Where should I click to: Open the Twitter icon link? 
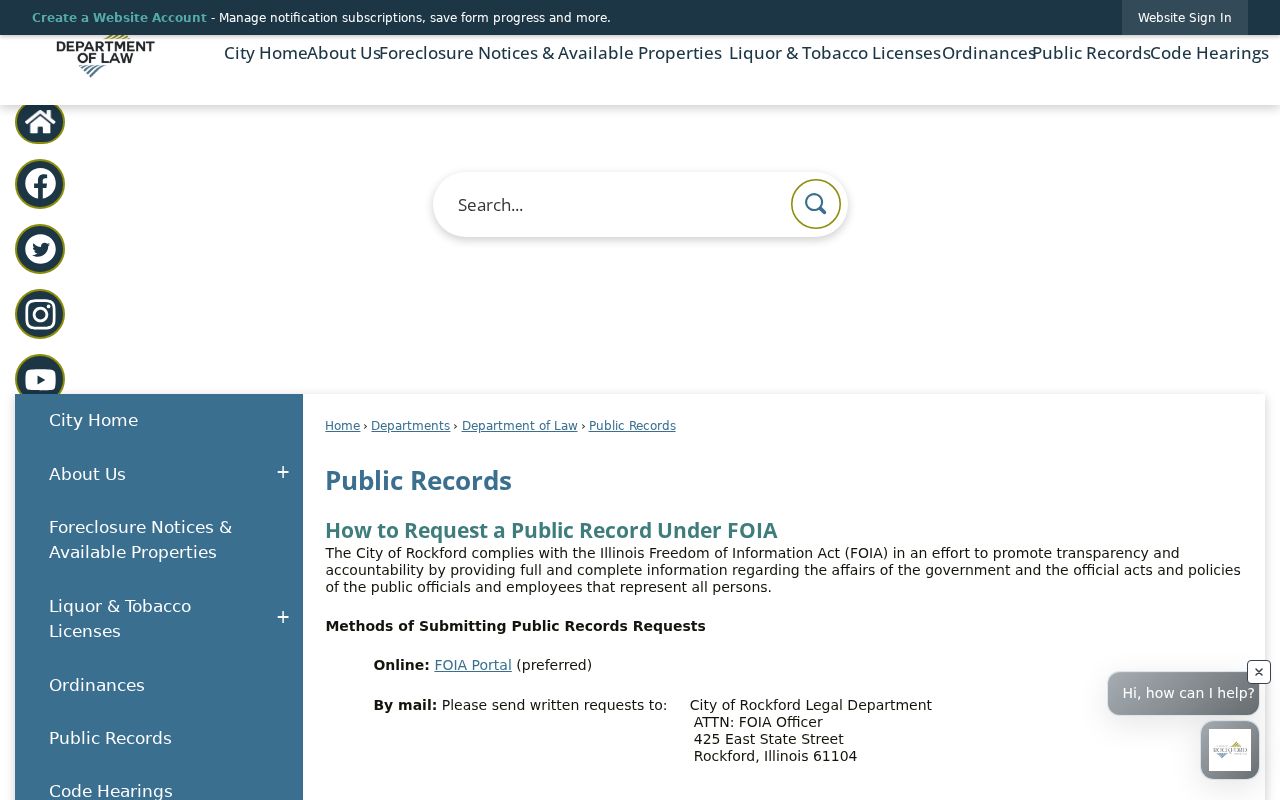pyautogui.click(x=40, y=249)
